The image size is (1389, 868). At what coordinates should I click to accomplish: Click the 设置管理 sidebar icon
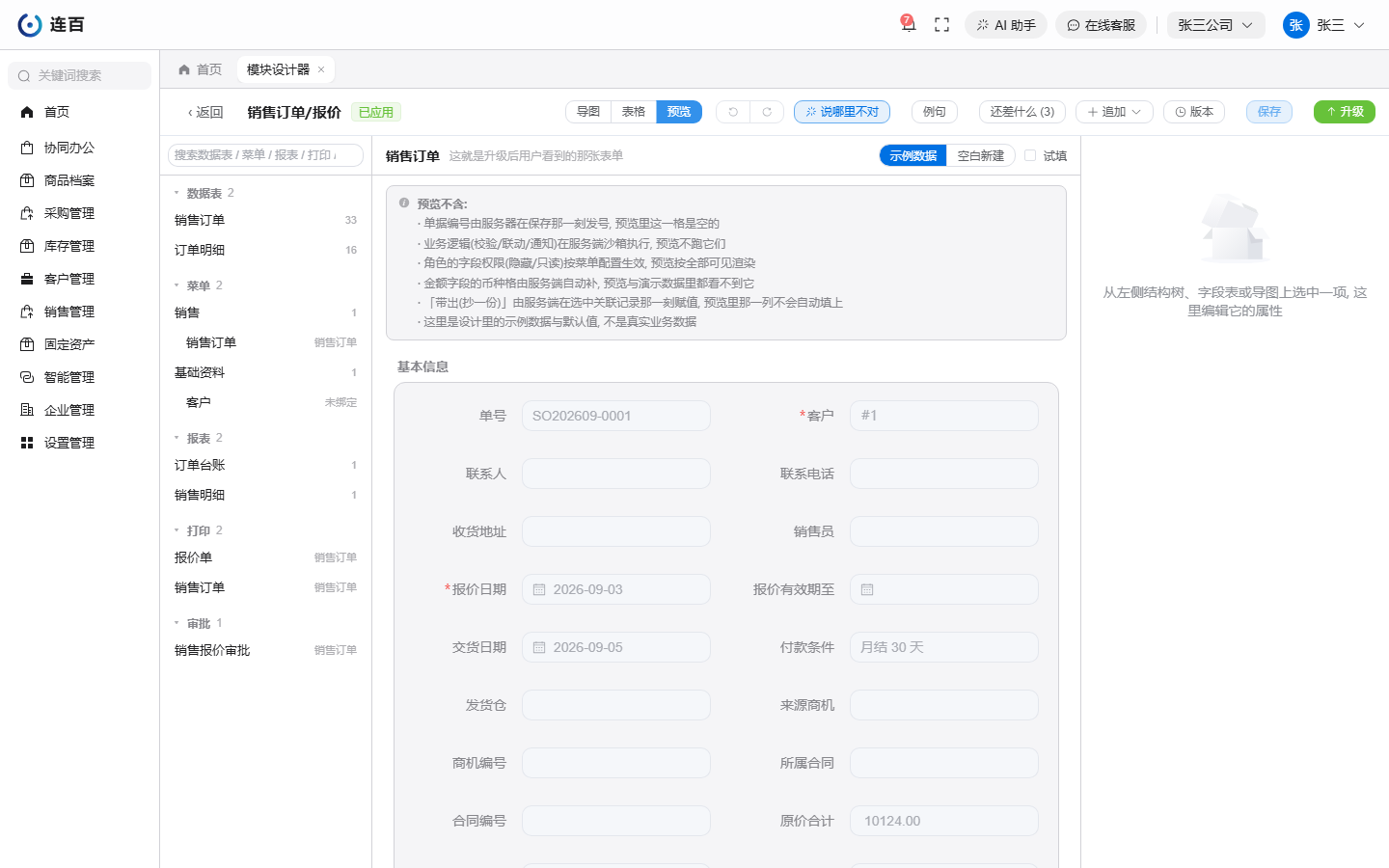[27, 443]
